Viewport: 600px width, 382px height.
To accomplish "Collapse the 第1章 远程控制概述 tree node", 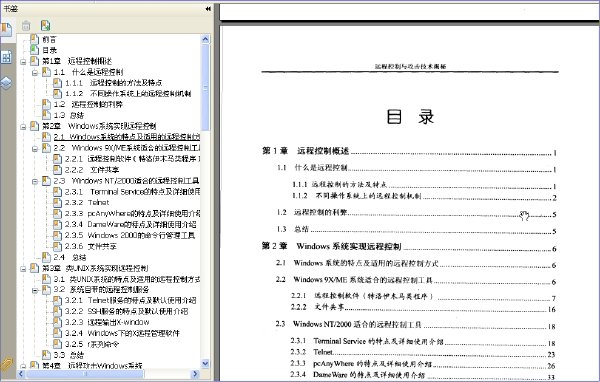I will [x=23, y=61].
